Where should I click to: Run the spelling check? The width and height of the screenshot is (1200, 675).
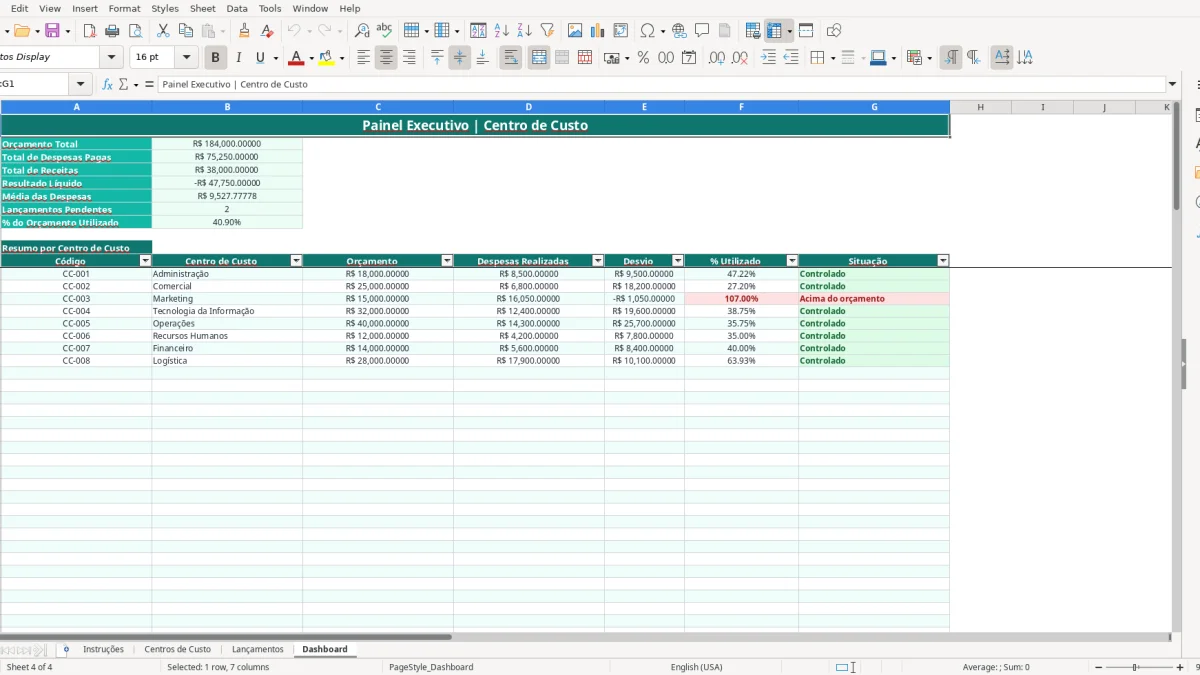pos(384,31)
